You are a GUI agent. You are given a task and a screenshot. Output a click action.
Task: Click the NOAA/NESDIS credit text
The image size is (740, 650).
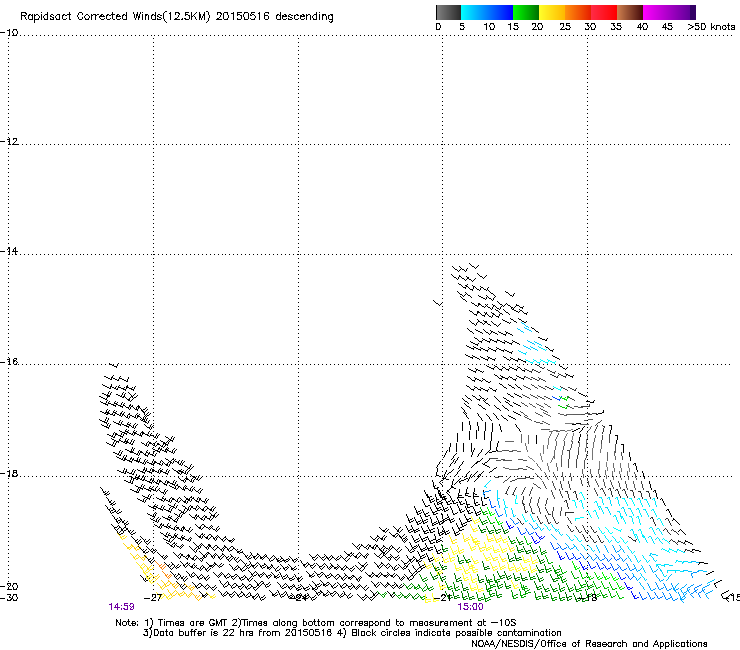pos(589,644)
